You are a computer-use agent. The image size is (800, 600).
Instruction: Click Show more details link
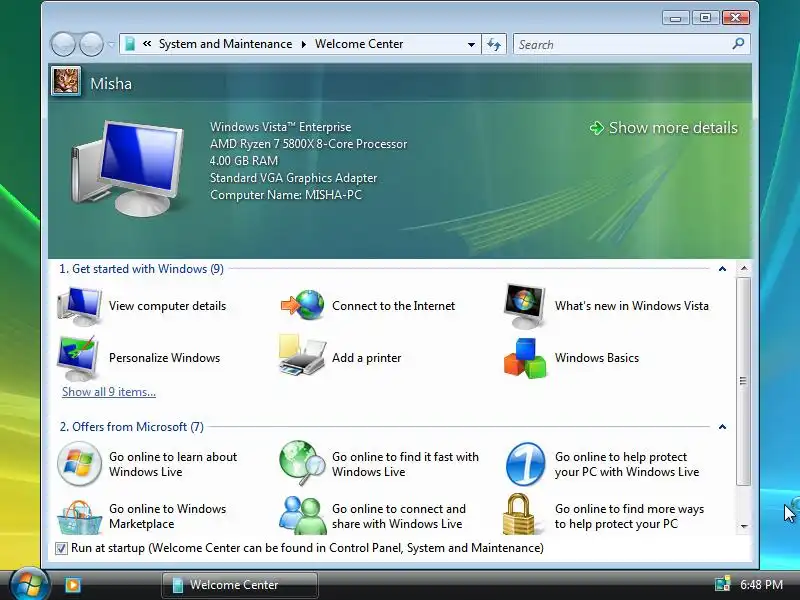pyautogui.click(x=664, y=128)
